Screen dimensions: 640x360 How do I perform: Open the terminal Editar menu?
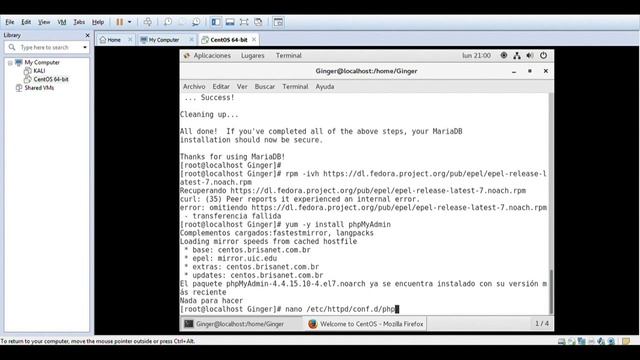point(221,87)
